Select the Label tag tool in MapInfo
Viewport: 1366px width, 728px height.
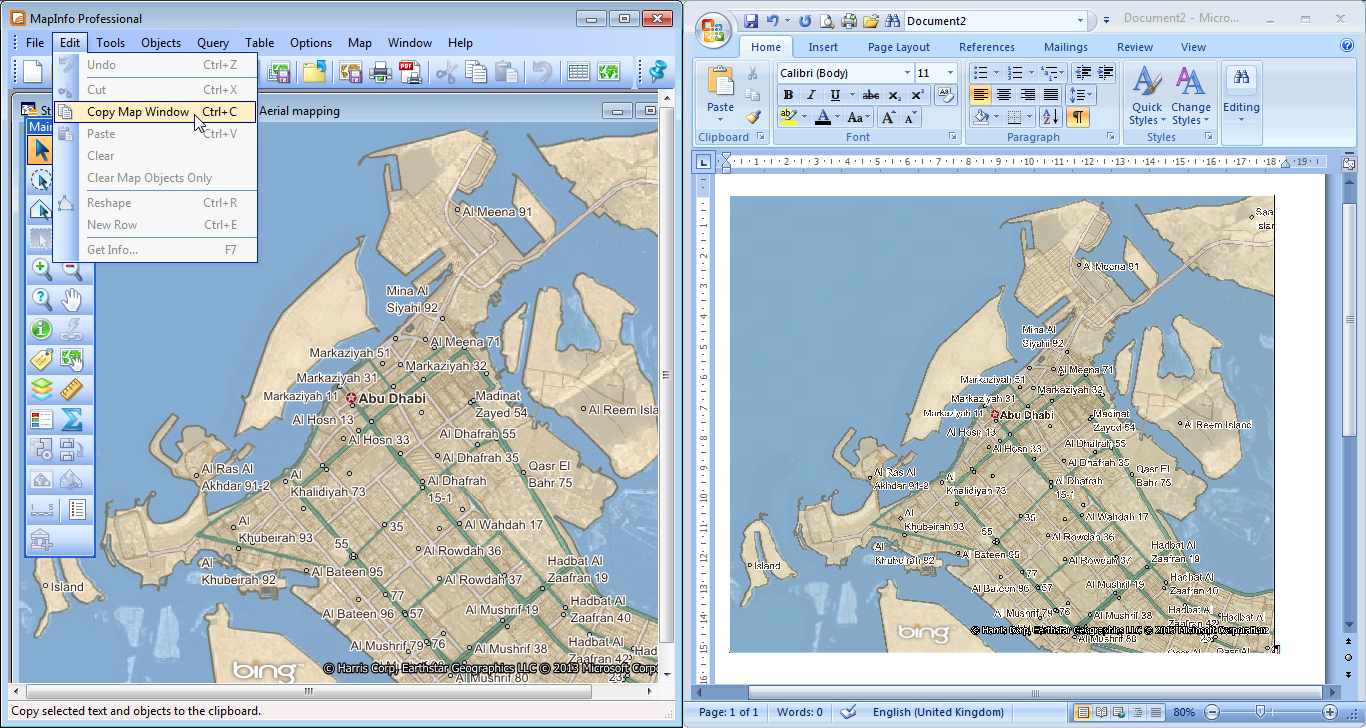click(41, 358)
